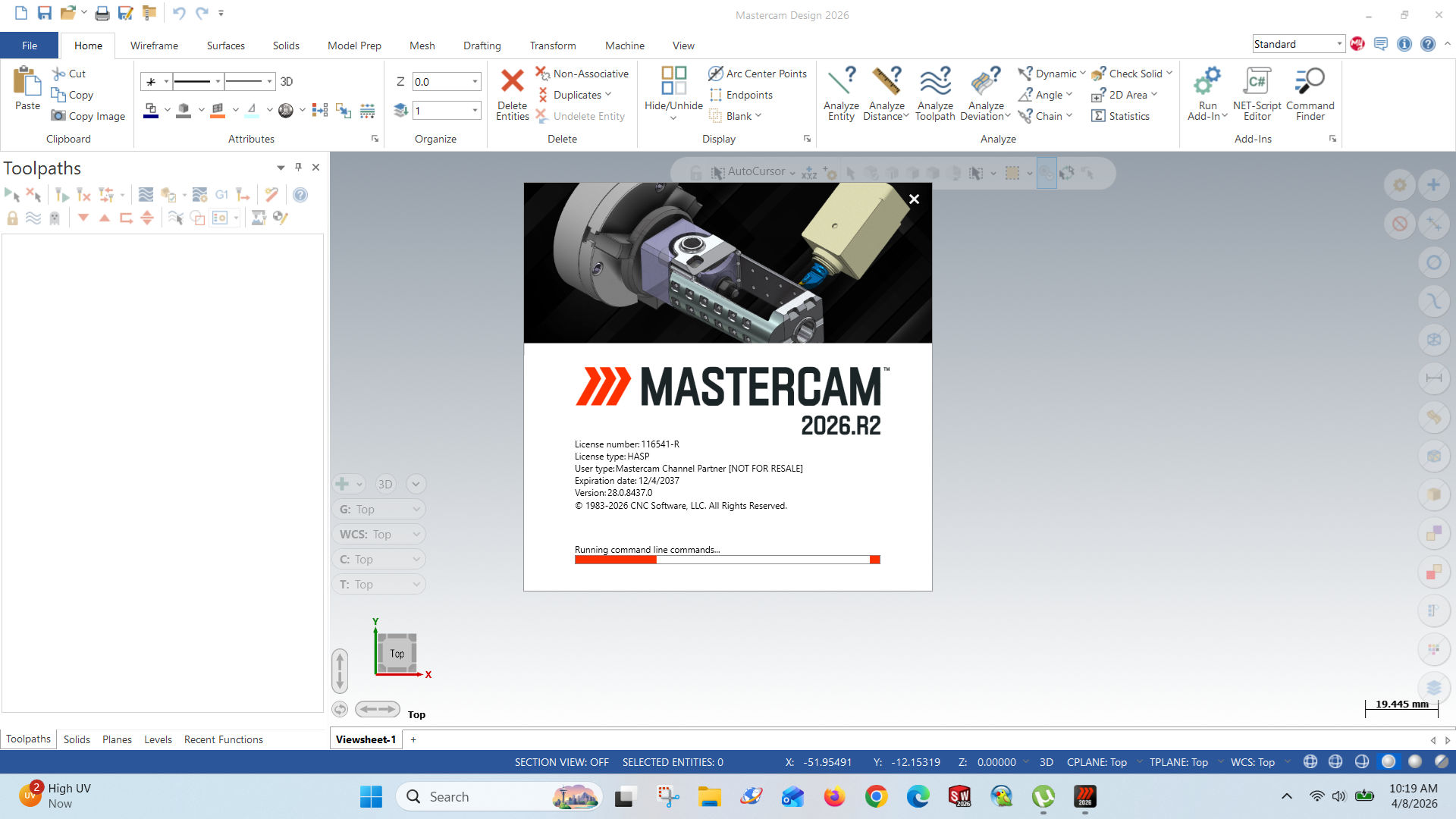
Task: Click the Print icon in quick access toolbar
Action: pyautogui.click(x=102, y=13)
